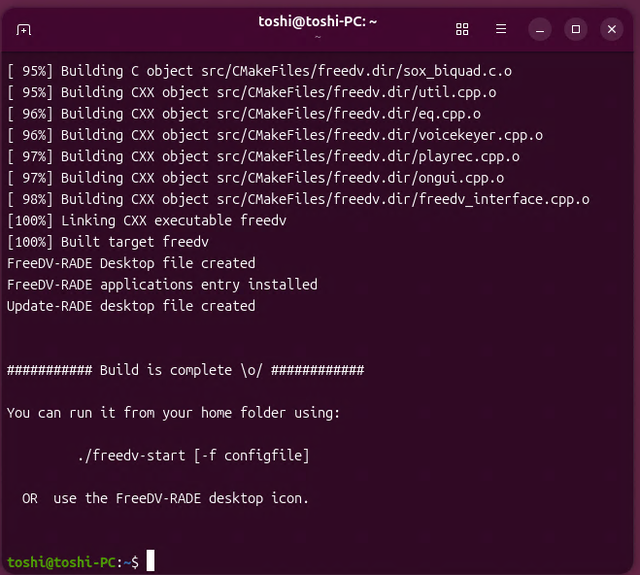Close the terminal window
Image resolution: width=640 pixels, height=575 pixels.
point(611,29)
